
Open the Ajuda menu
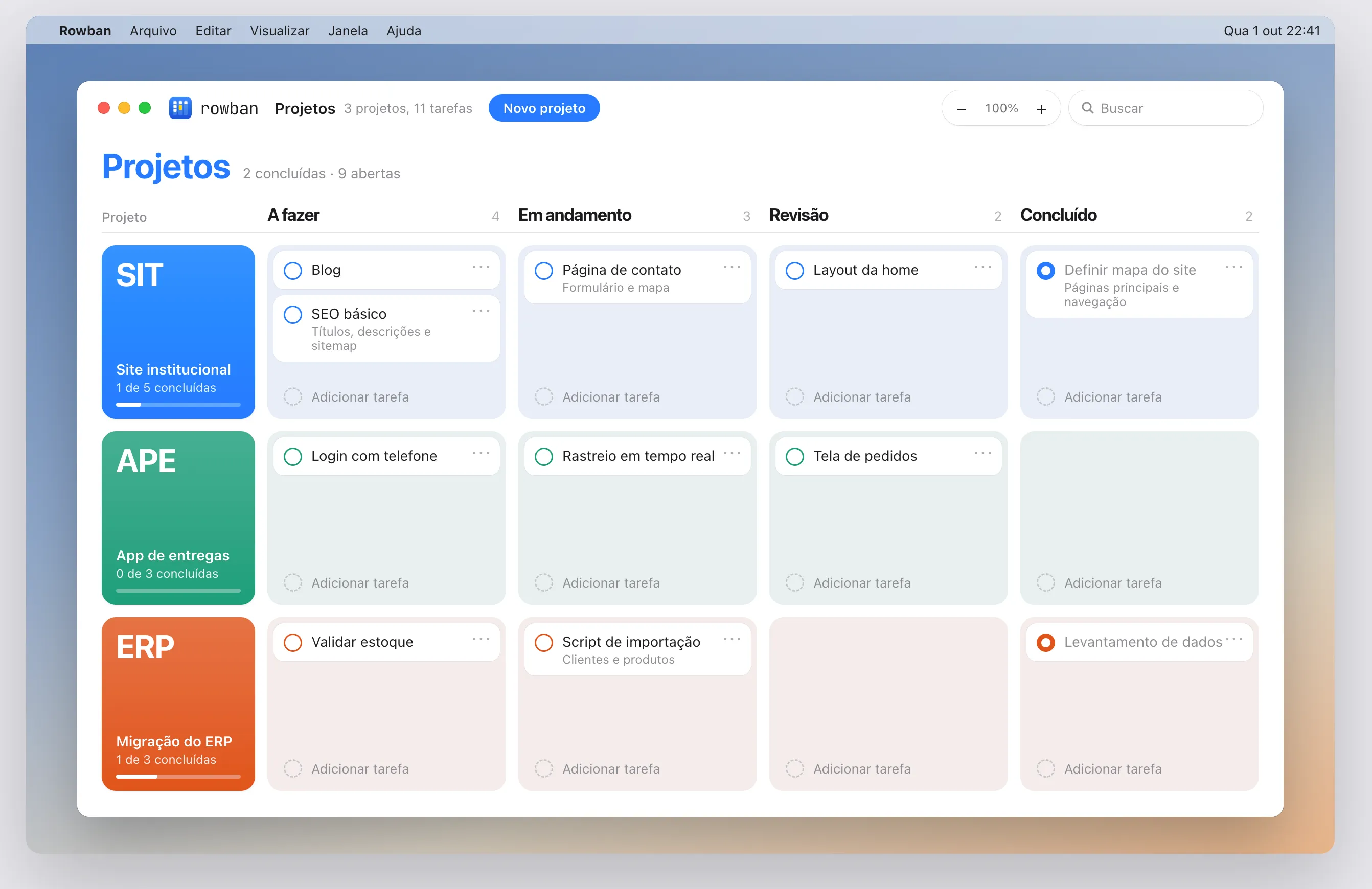(x=403, y=31)
